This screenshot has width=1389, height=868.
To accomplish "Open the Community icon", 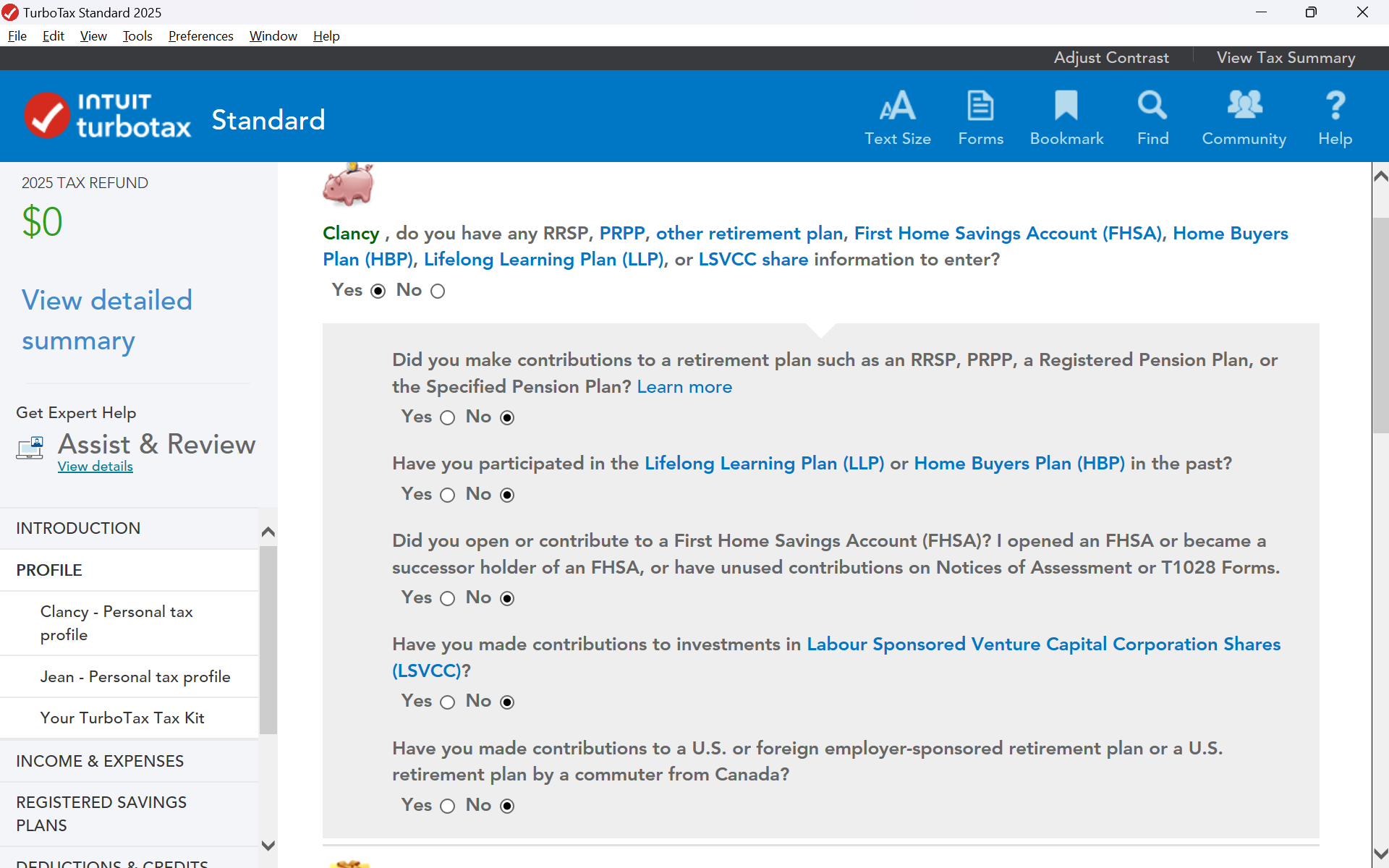I will click(1244, 106).
